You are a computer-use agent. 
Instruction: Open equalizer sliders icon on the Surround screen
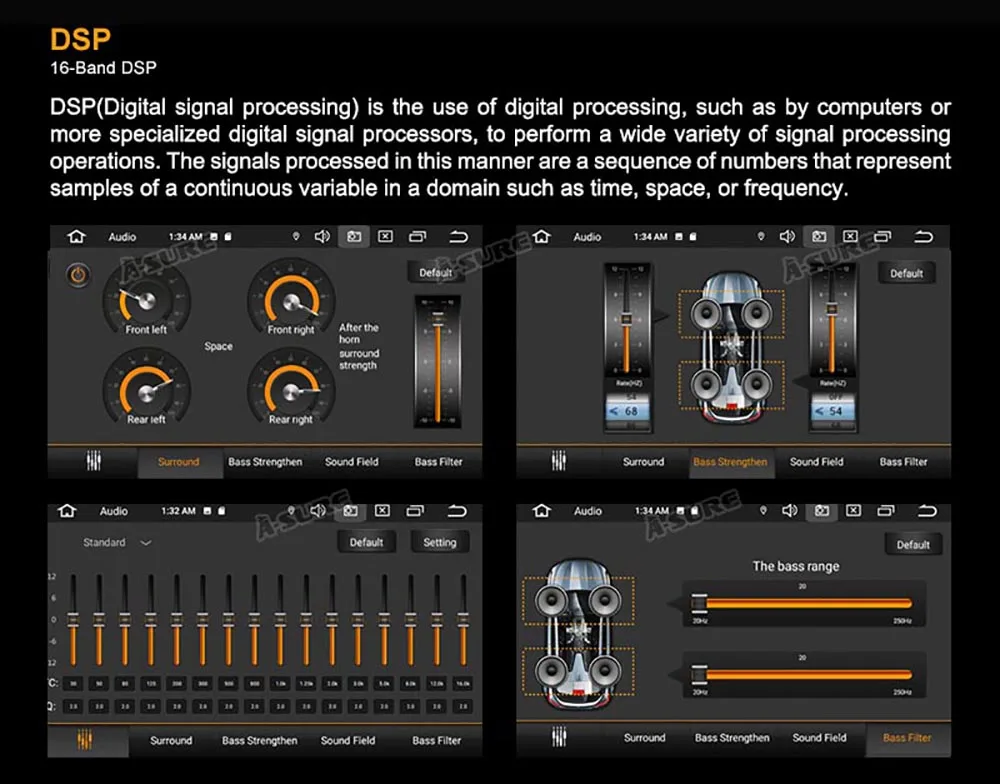click(94, 461)
